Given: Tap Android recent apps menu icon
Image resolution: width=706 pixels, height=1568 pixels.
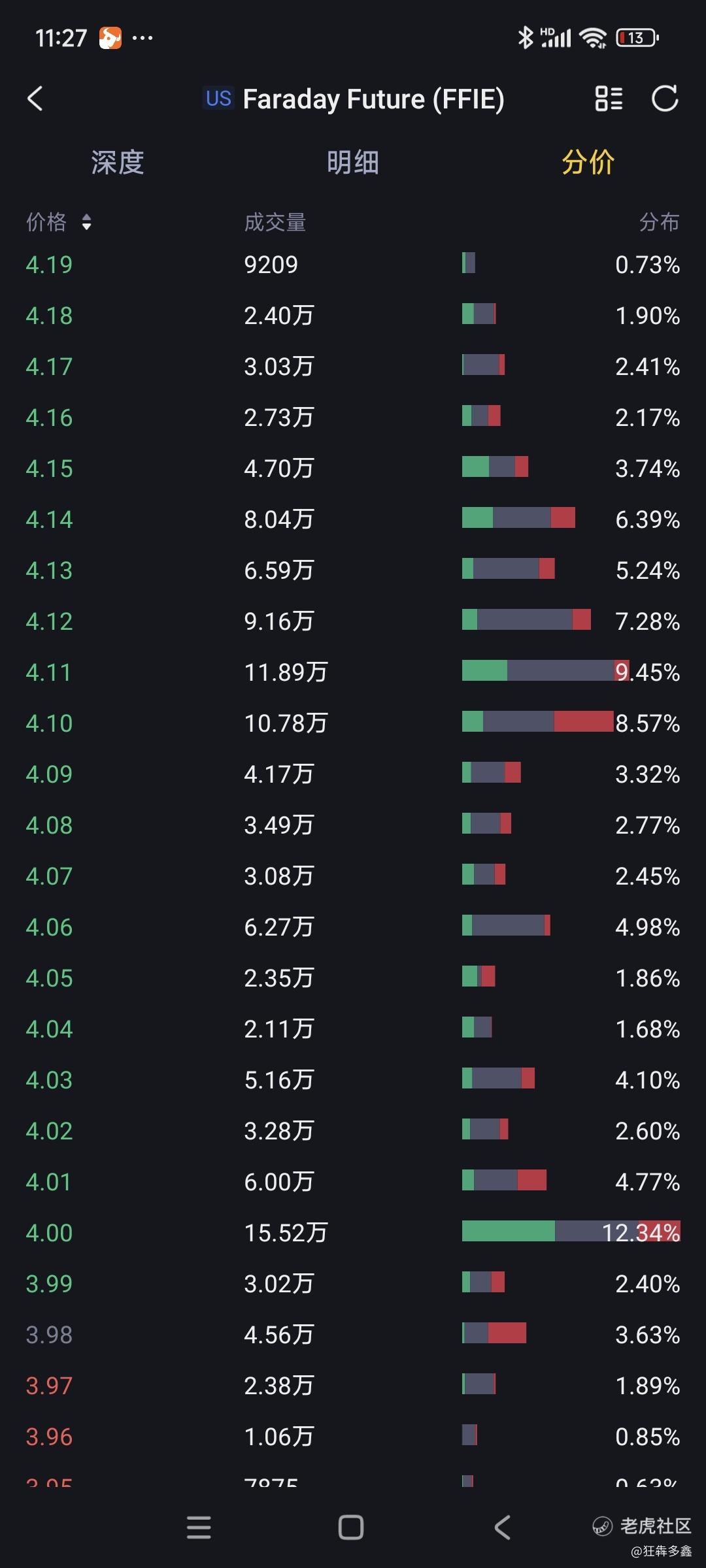Looking at the screenshot, I should coord(199,1527).
